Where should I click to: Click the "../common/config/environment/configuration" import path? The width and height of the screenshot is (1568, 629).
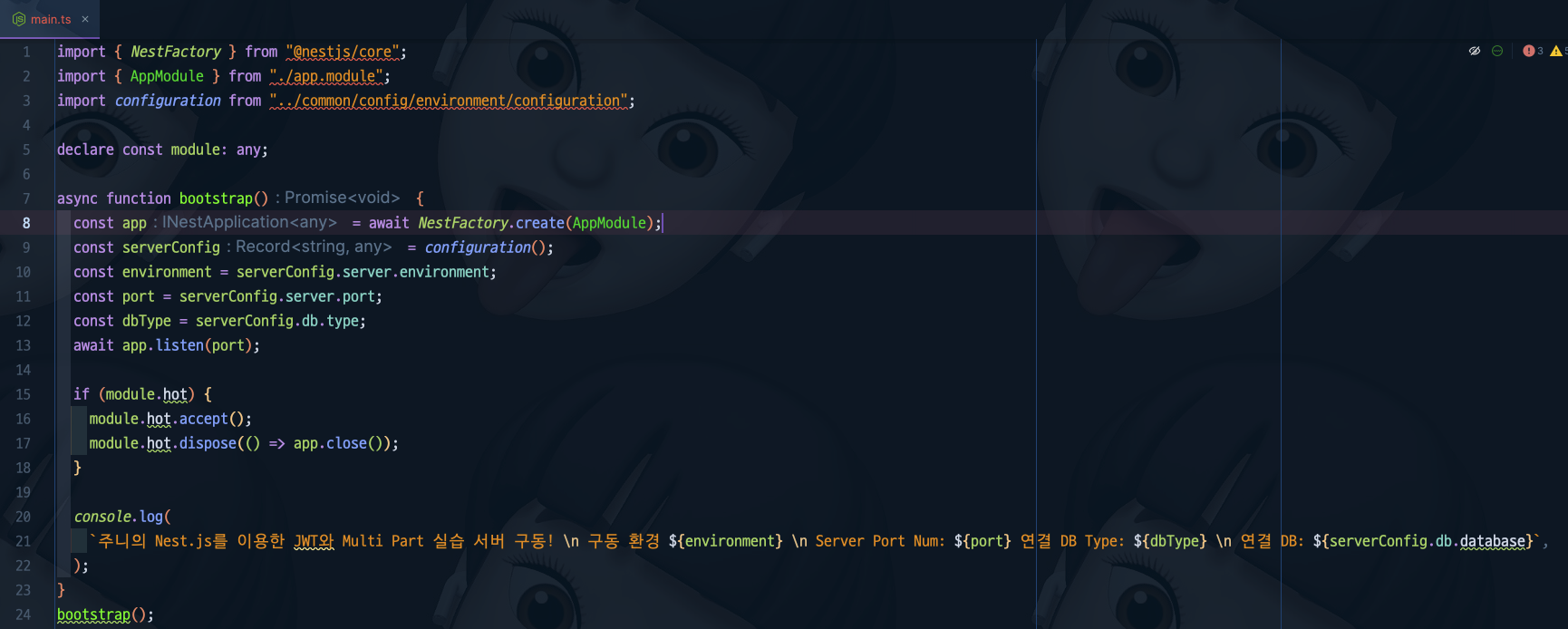point(449,101)
